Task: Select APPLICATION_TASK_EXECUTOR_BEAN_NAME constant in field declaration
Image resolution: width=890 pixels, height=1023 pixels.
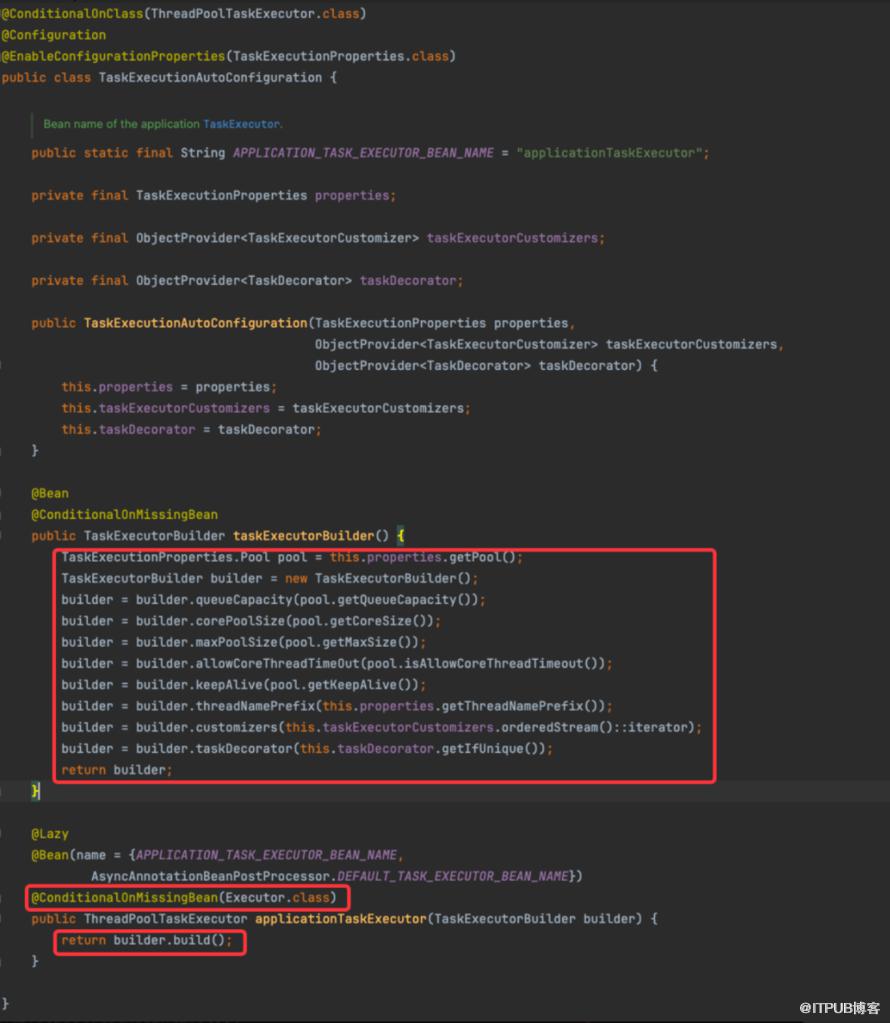Action: 363,153
